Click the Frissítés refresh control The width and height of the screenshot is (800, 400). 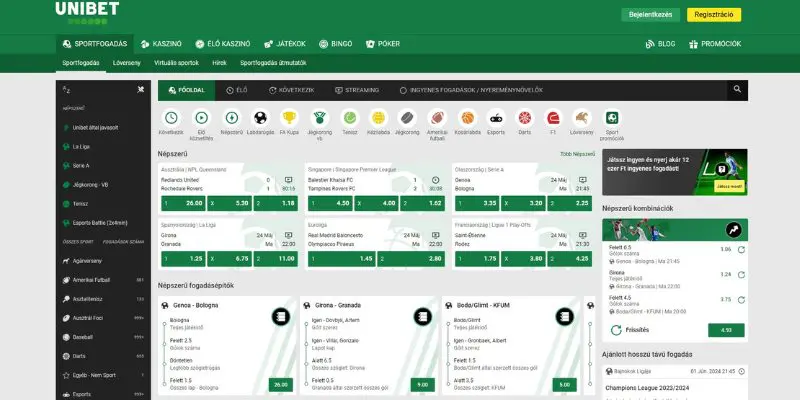pyautogui.click(x=637, y=329)
